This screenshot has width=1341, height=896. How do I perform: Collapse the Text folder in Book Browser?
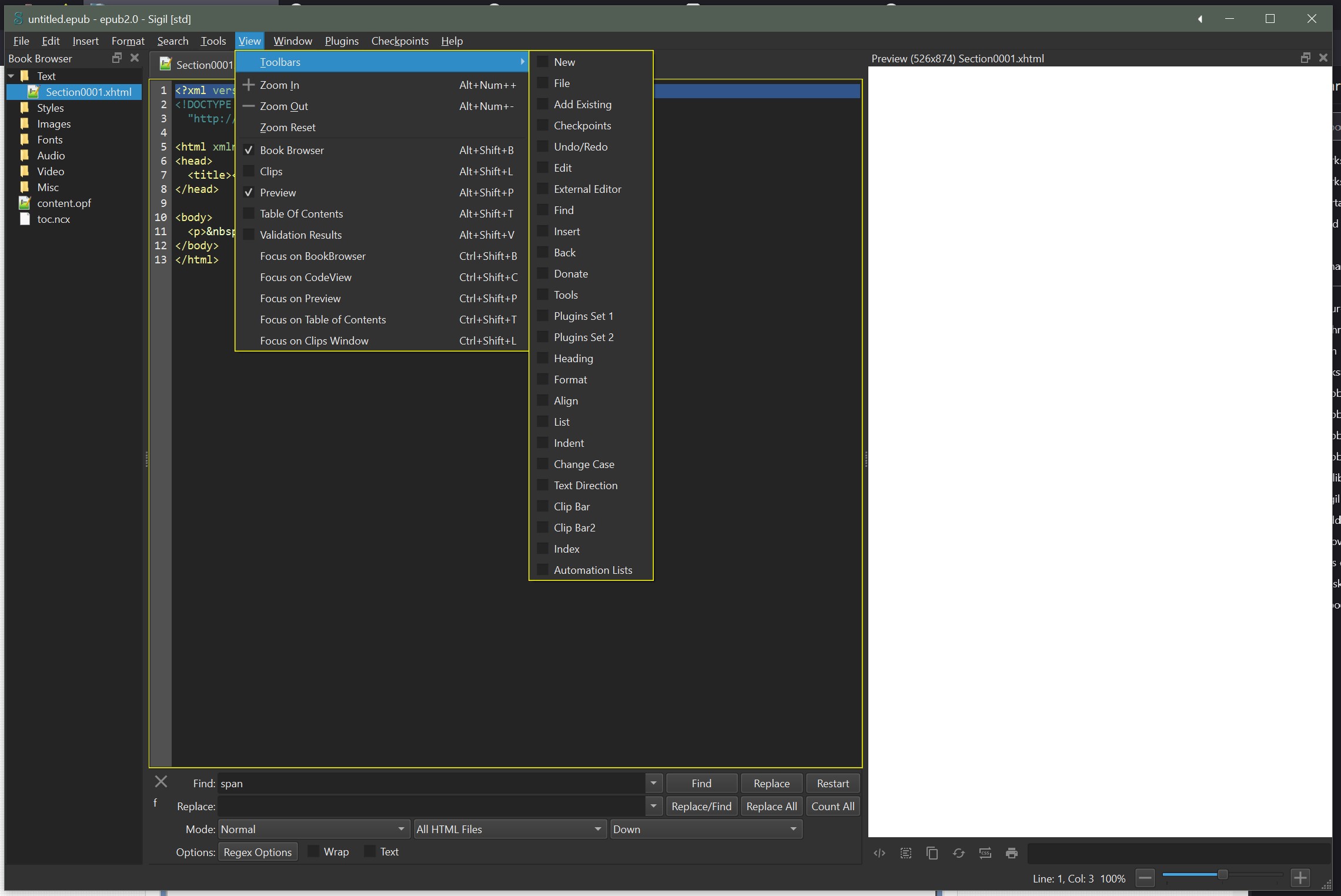pyautogui.click(x=11, y=76)
